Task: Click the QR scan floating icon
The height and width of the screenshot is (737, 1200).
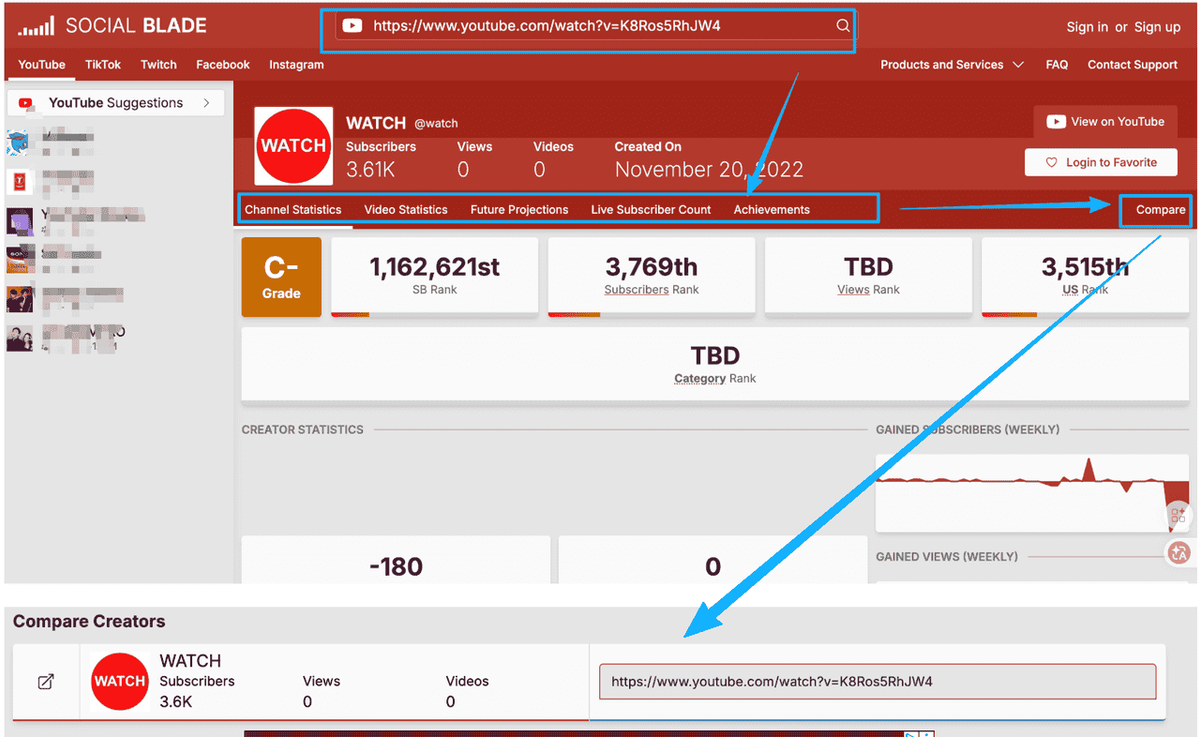Action: 1178,515
